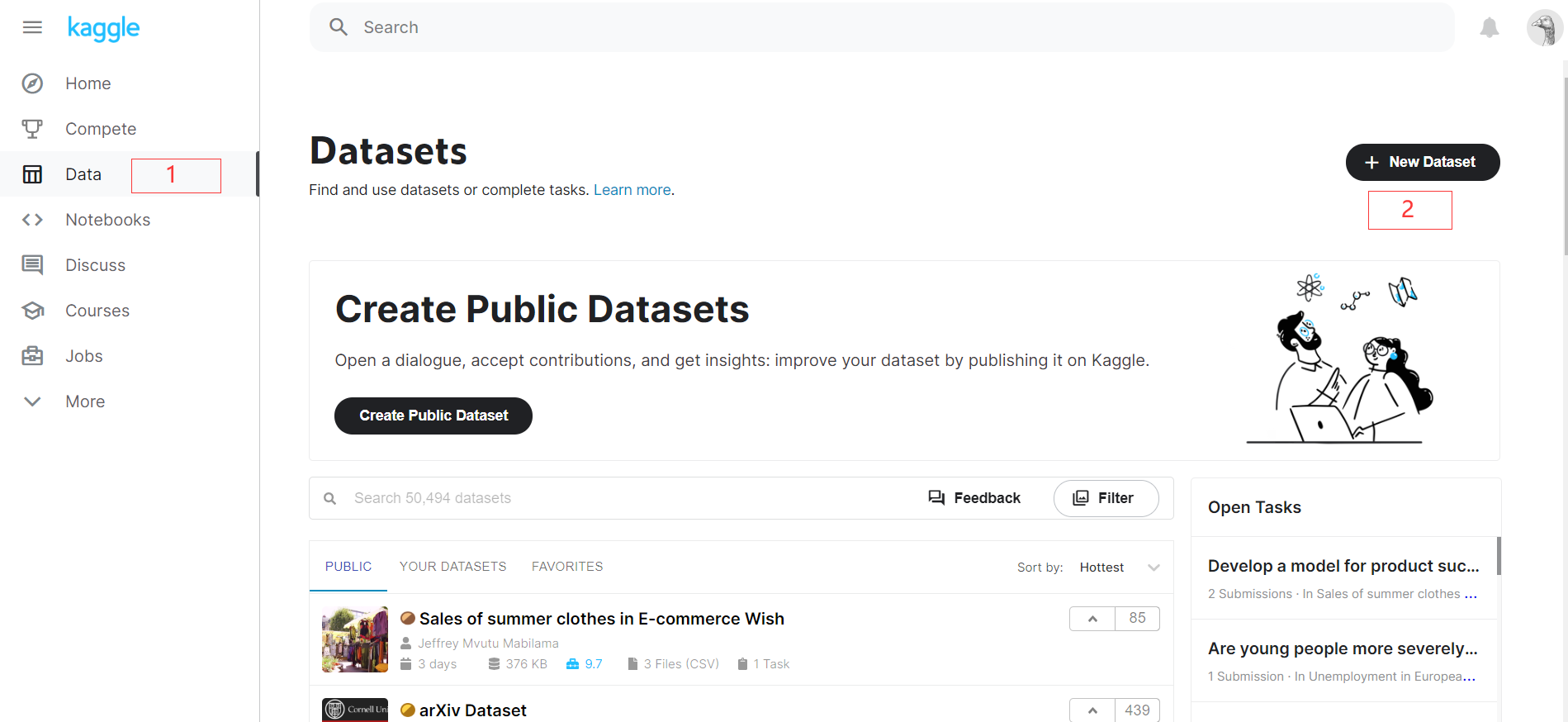Upvote Sales of summer clothes dataset
1568x722 pixels.
[x=1092, y=619]
